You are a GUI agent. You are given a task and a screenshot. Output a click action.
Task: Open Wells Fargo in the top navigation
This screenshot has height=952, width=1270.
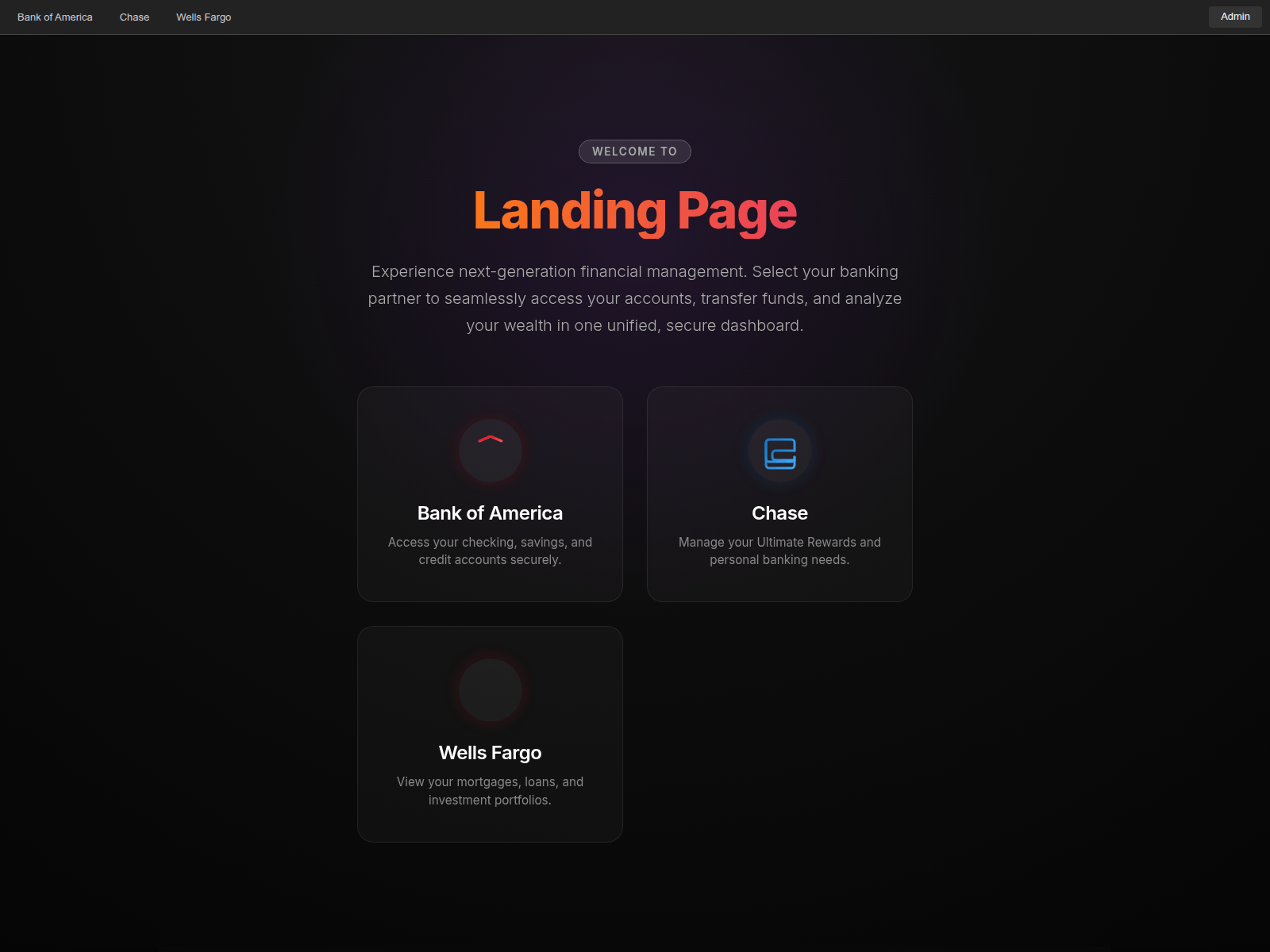click(x=203, y=17)
